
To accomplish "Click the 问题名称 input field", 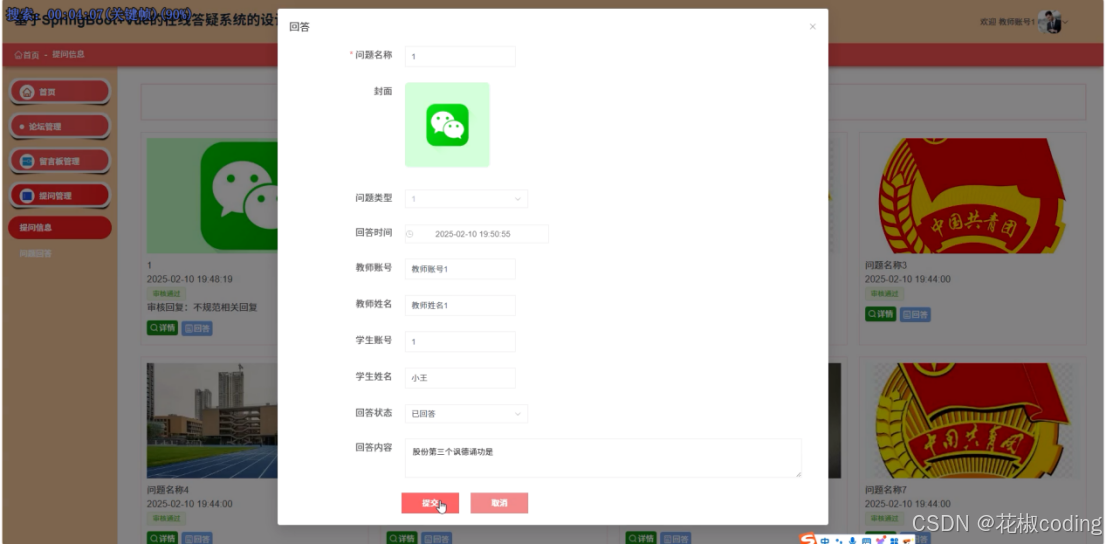I will [460, 56].
